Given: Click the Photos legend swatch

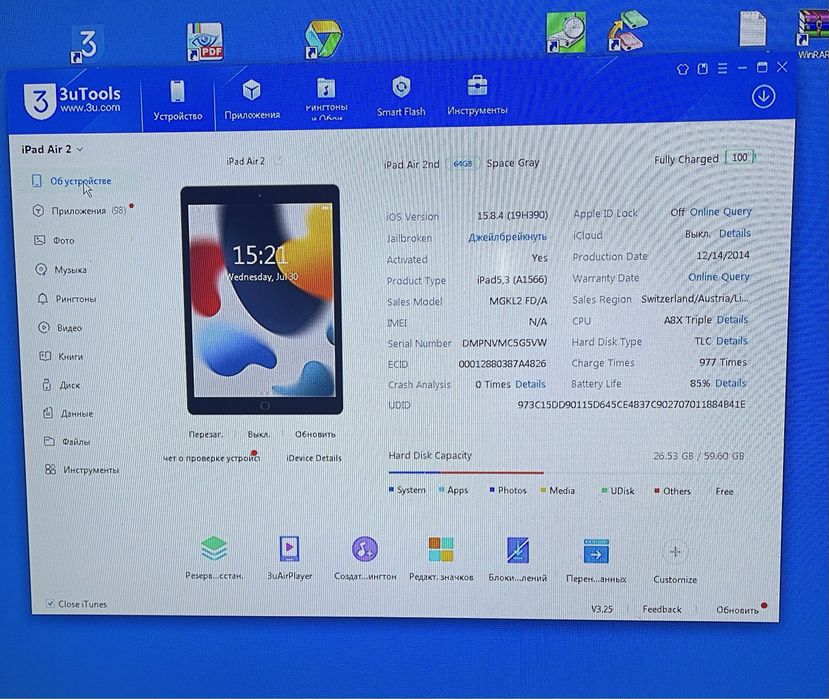Looking at the screenshot, I should point(492,490).
